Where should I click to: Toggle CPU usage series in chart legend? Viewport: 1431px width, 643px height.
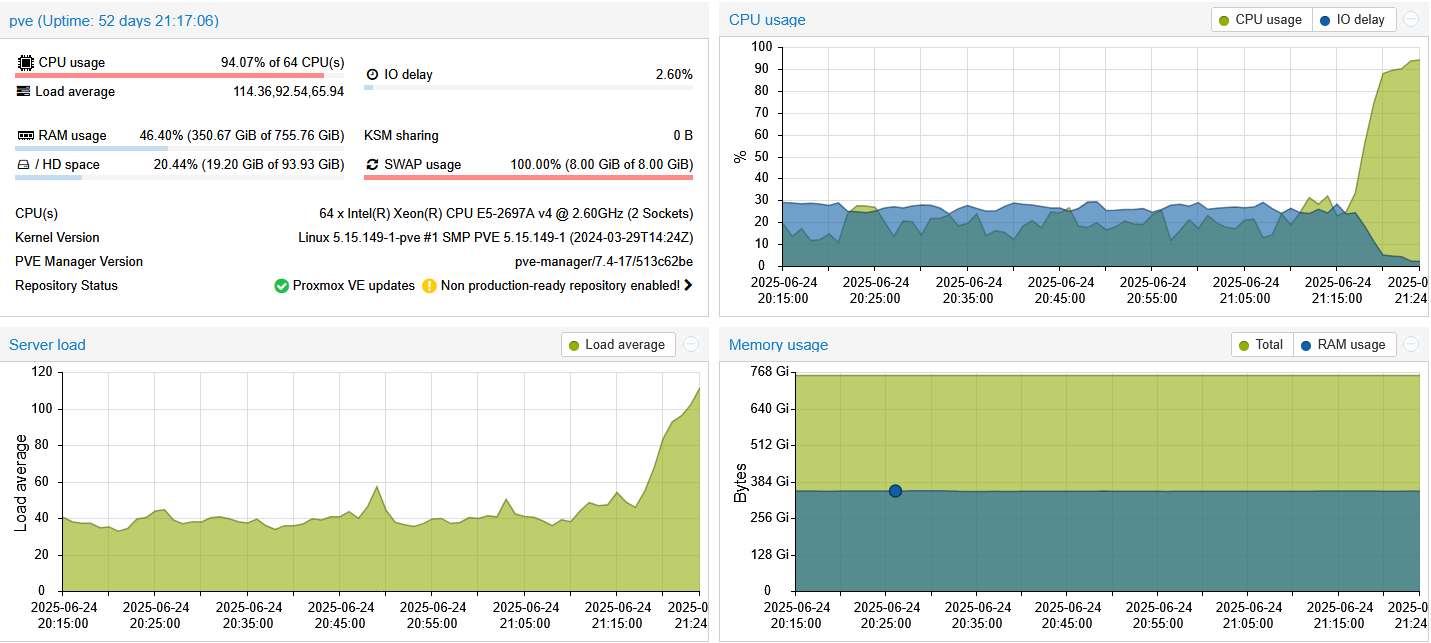(1260, 20)
